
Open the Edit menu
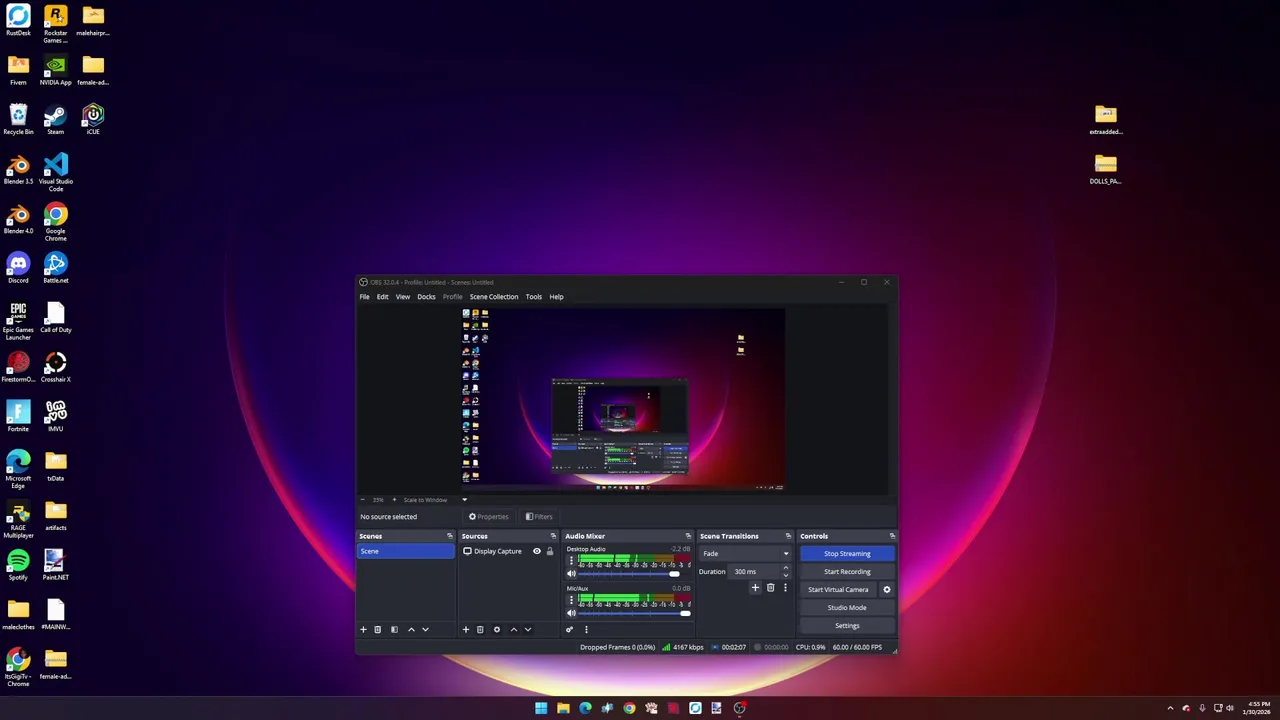(x=382, y=297)
